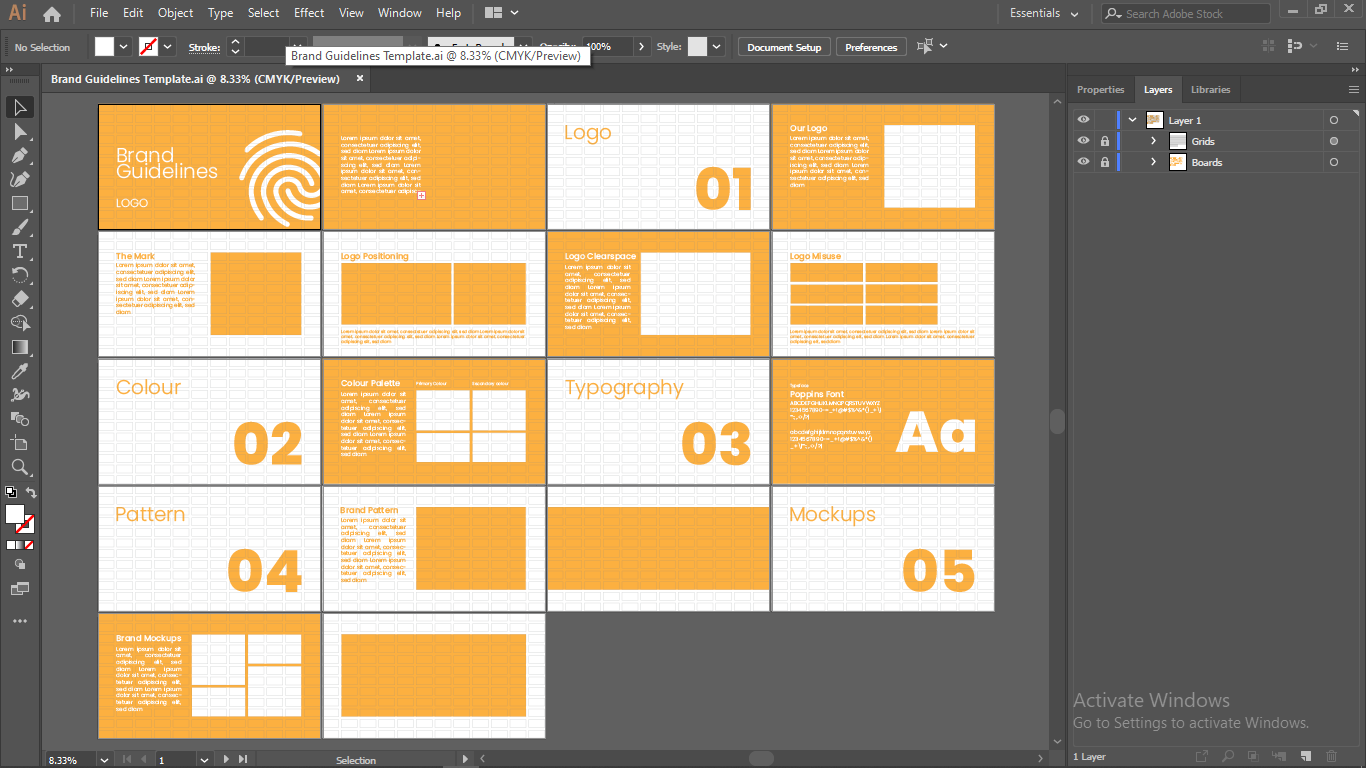Image resolution: width=1366 pixels, height=768 pixels.
Task: Click the Fill color swatch in control bar
Action: click(x=104, y=47)
